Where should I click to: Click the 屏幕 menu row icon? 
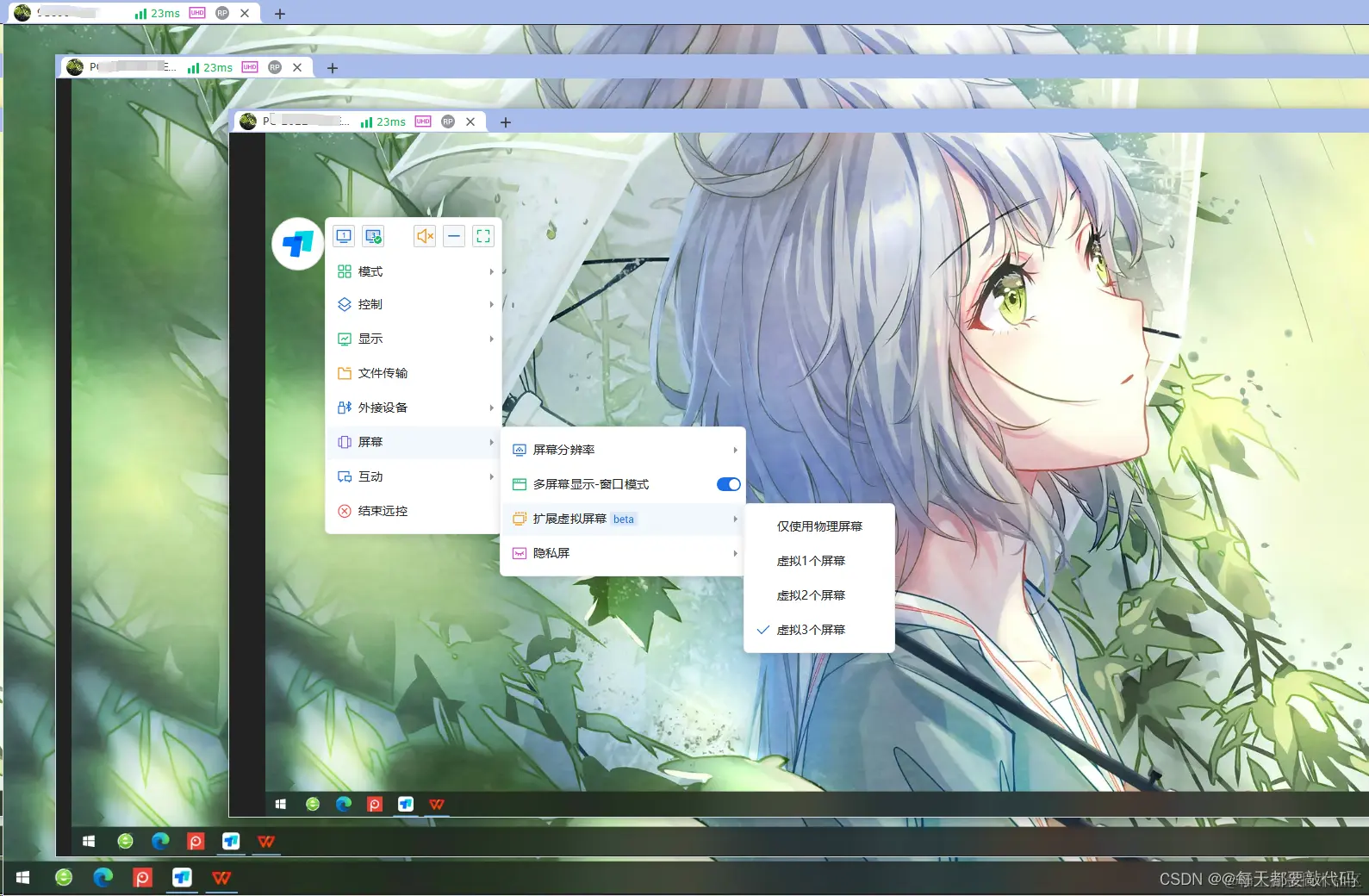(x=345, y=442)
